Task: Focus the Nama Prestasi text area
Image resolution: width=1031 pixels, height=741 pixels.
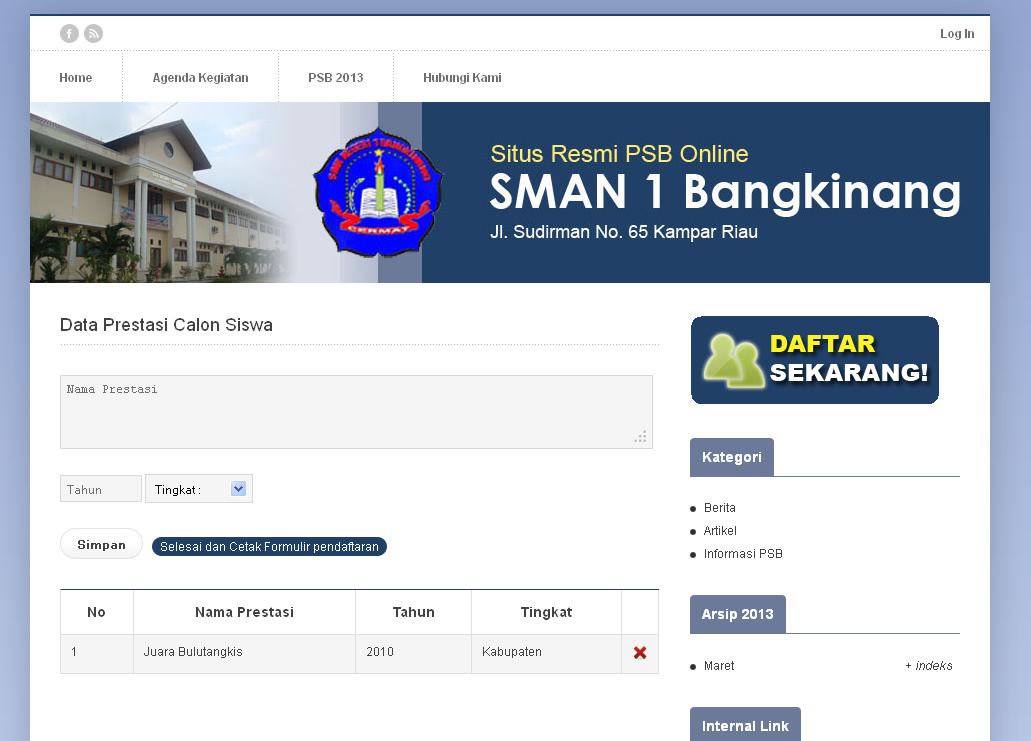Action: click(x=356, y=412)
